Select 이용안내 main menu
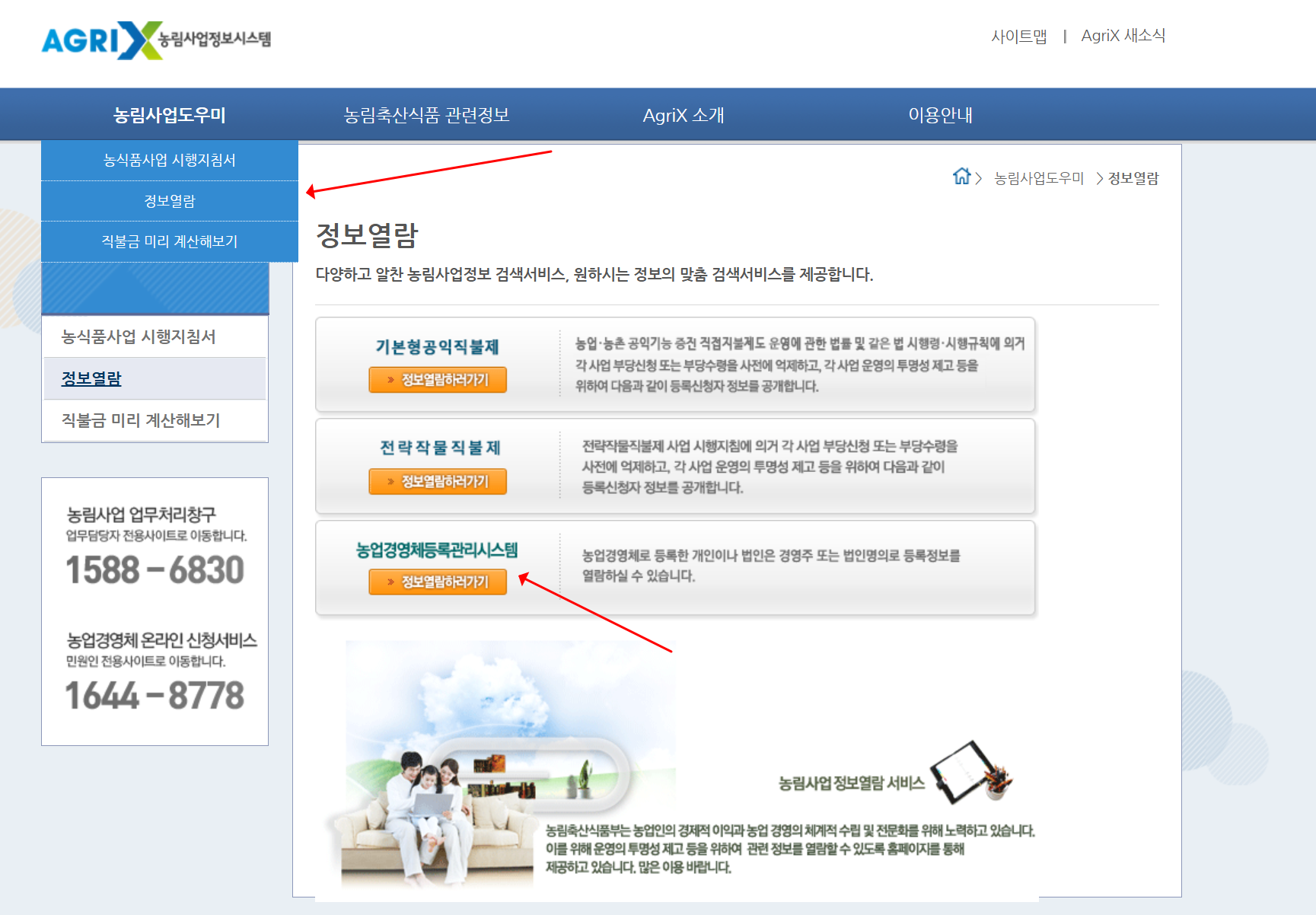Image resolution: width=1316 pixels, height=915 pixels. 941,115
